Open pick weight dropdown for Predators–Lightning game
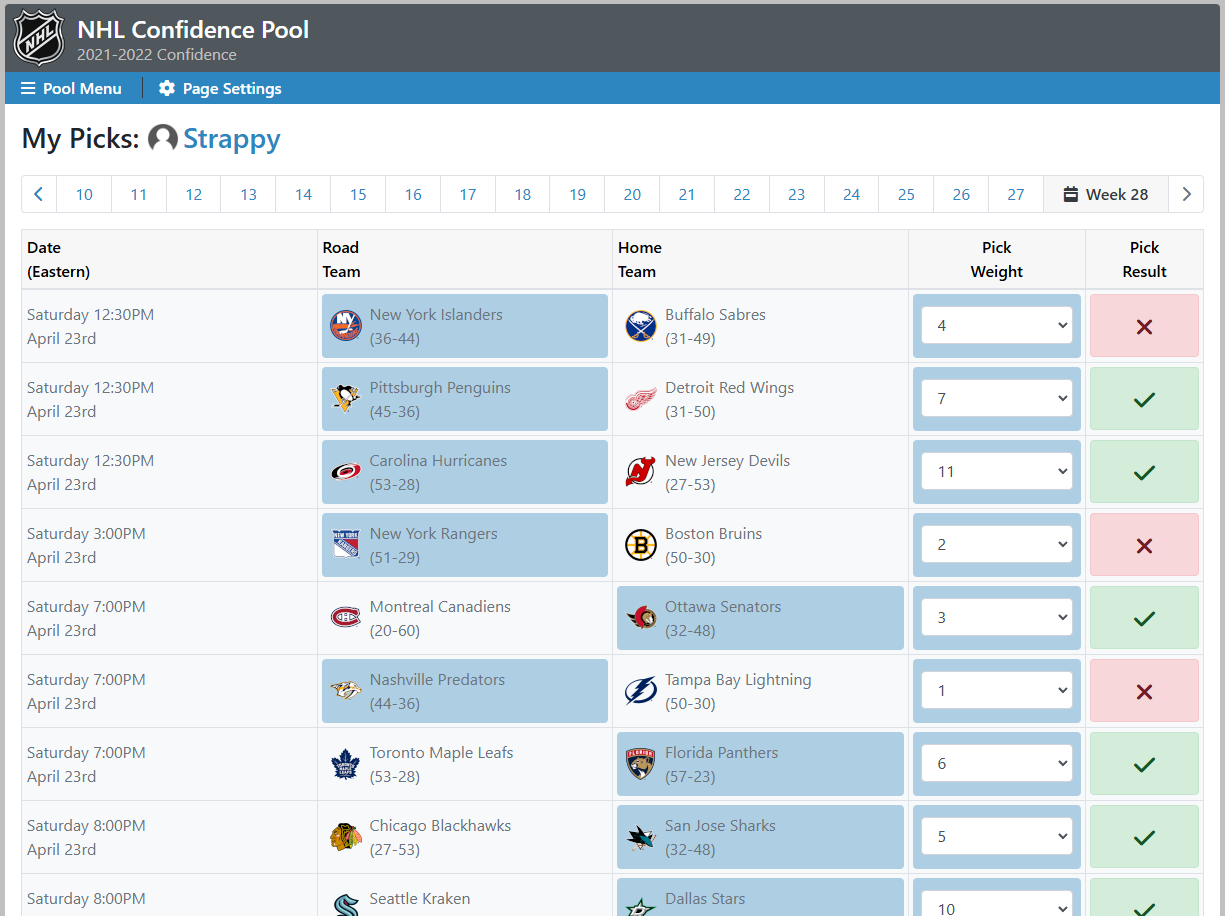The width and height of the screenshot is (1225, 916). (997, 691)
